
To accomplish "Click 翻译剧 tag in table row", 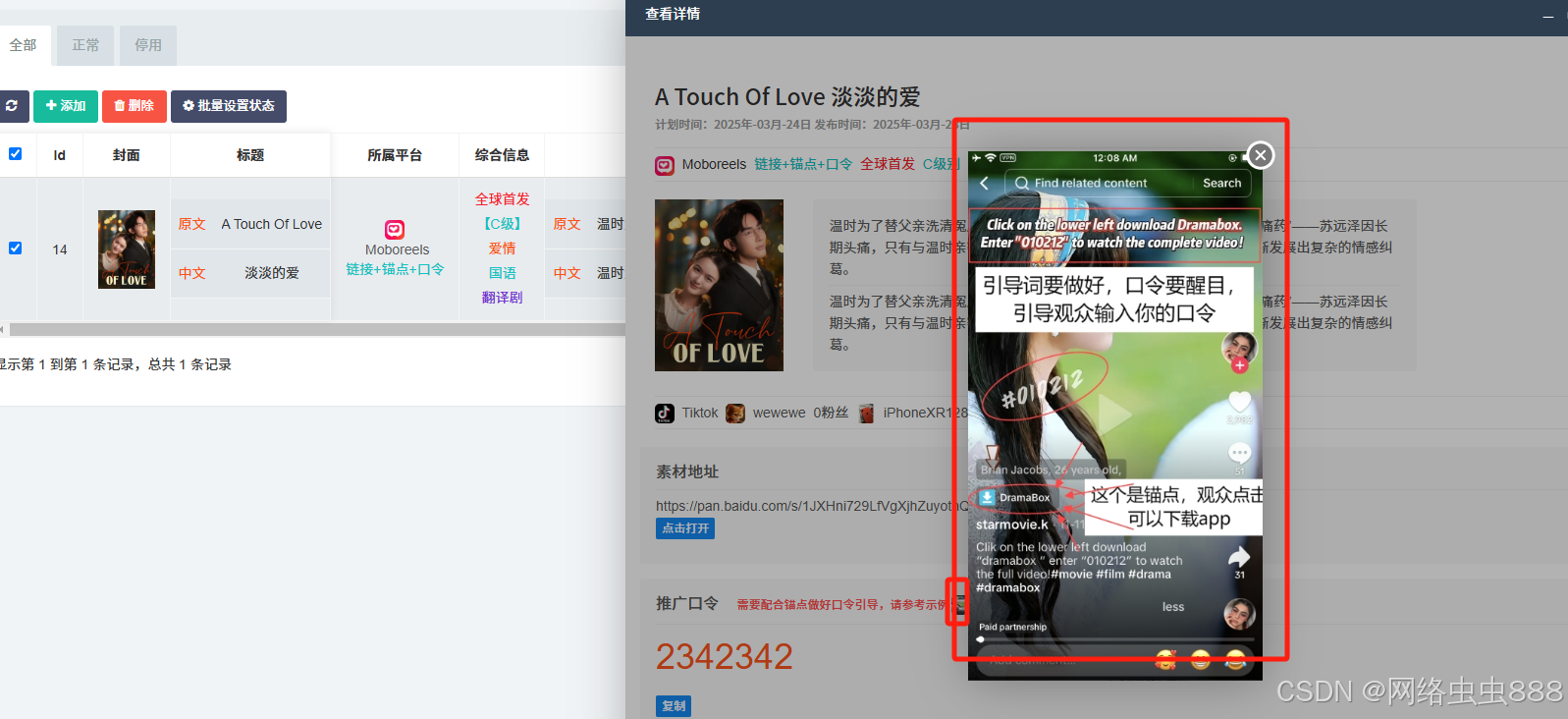I will pos(502,298).
